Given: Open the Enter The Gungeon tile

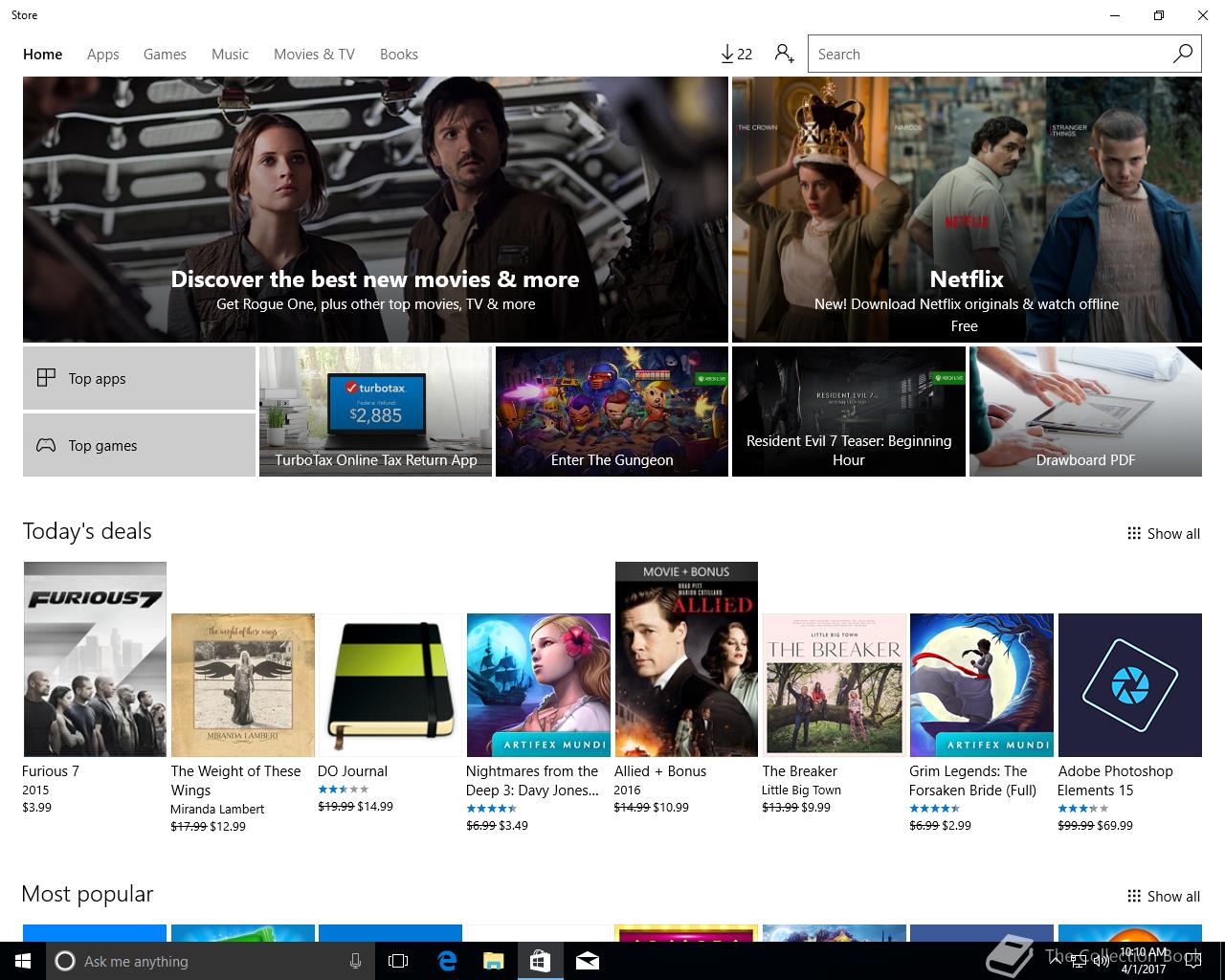Looking at the screenshot, I should [612, 412].
